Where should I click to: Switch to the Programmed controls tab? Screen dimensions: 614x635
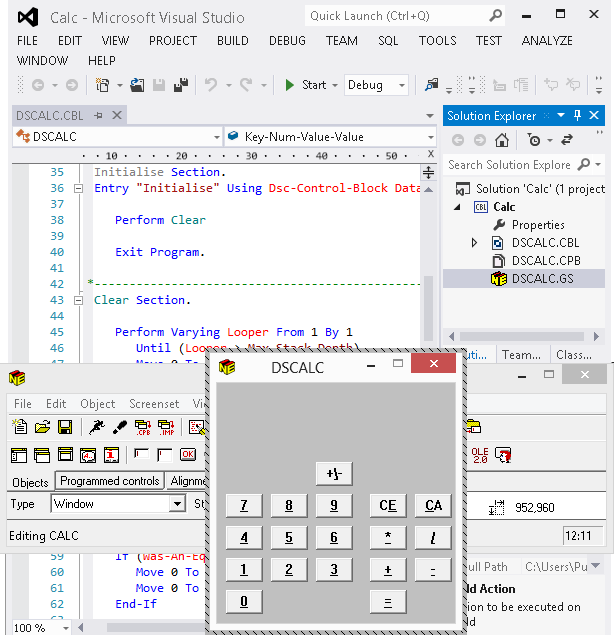(110, 481)
